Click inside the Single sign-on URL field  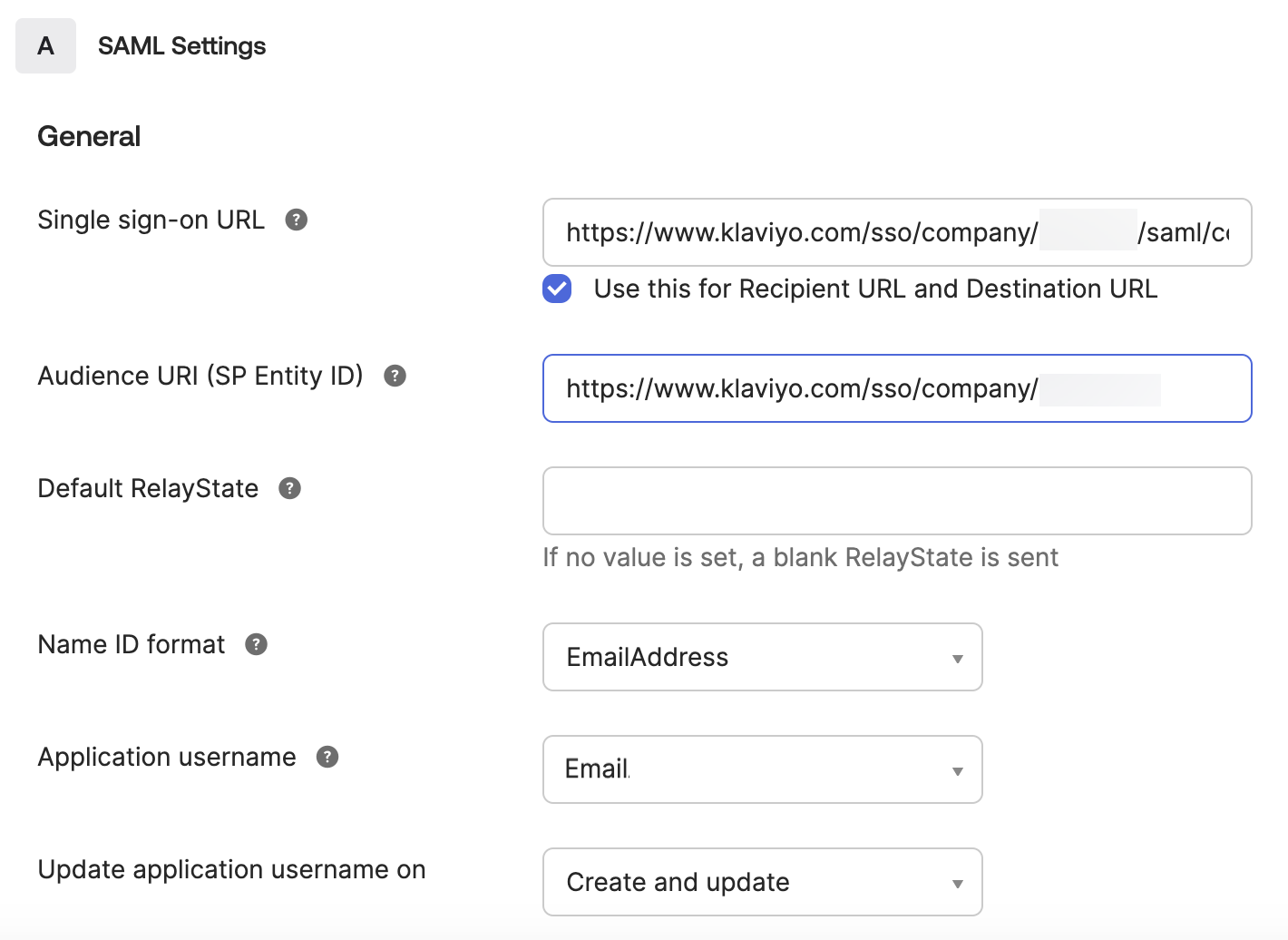(896, 232)
